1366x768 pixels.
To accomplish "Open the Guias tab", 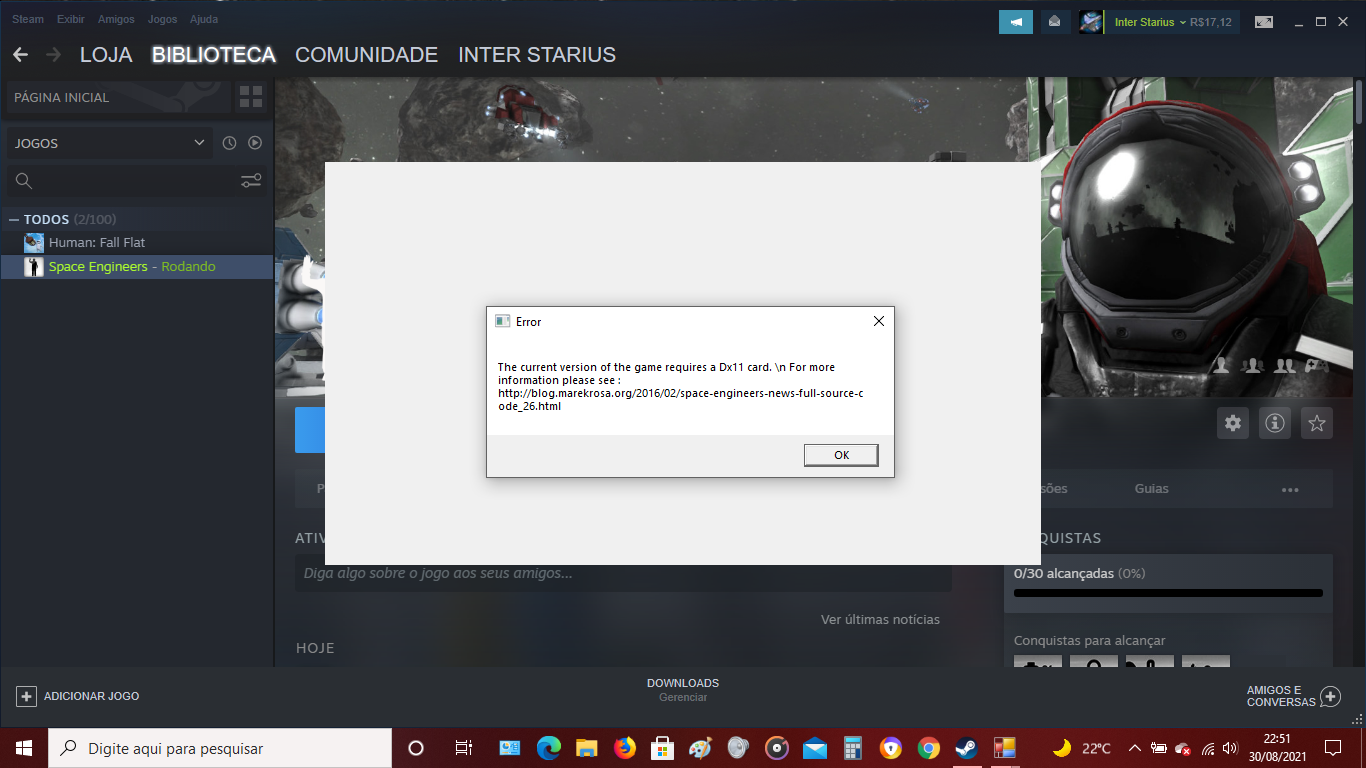I will tap(1152, 489).
